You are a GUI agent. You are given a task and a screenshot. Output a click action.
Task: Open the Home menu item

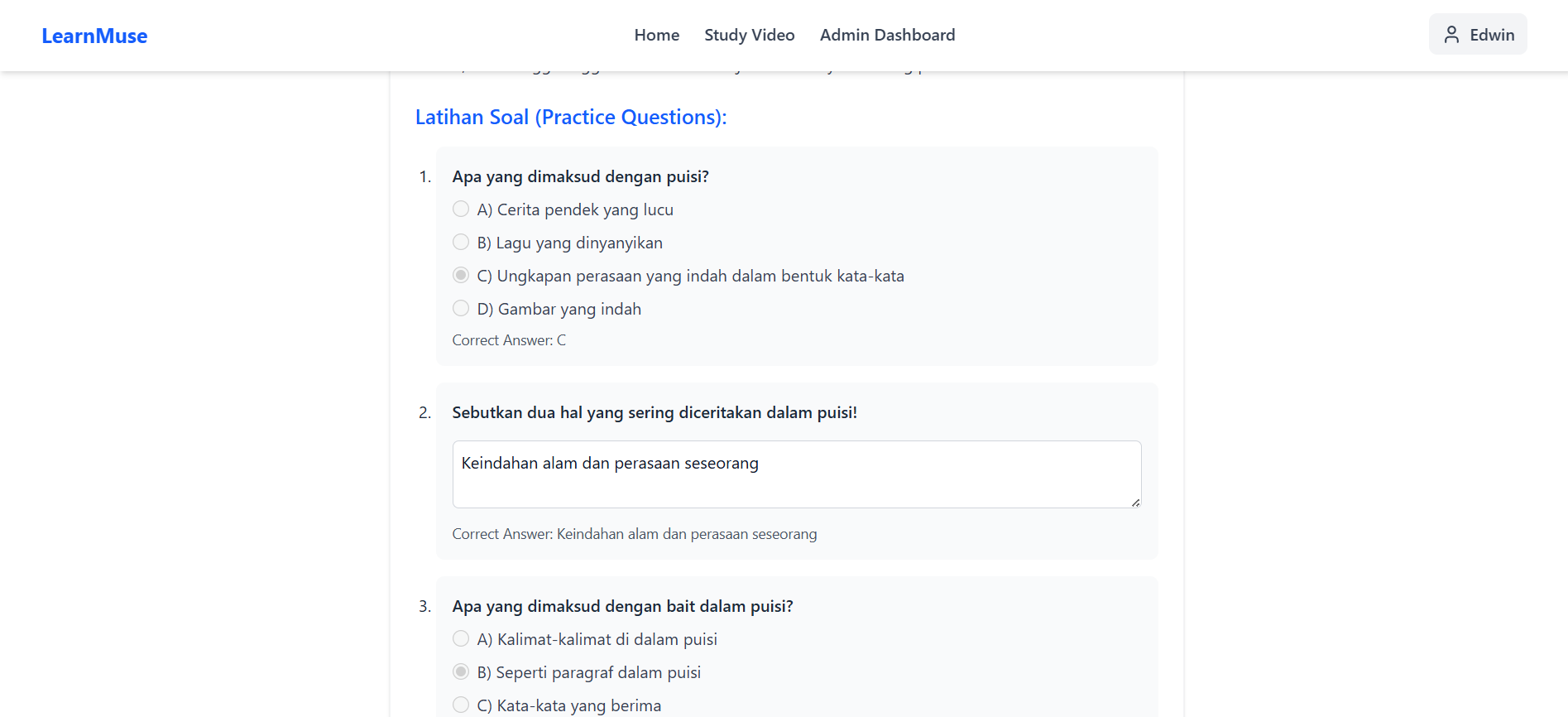click(656, 35)
